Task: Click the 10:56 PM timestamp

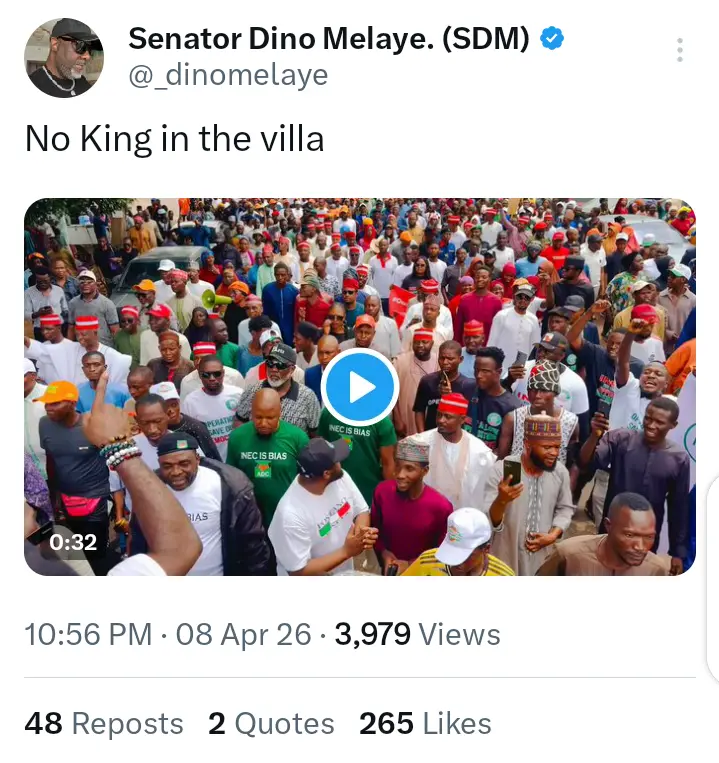Action: 88,634
